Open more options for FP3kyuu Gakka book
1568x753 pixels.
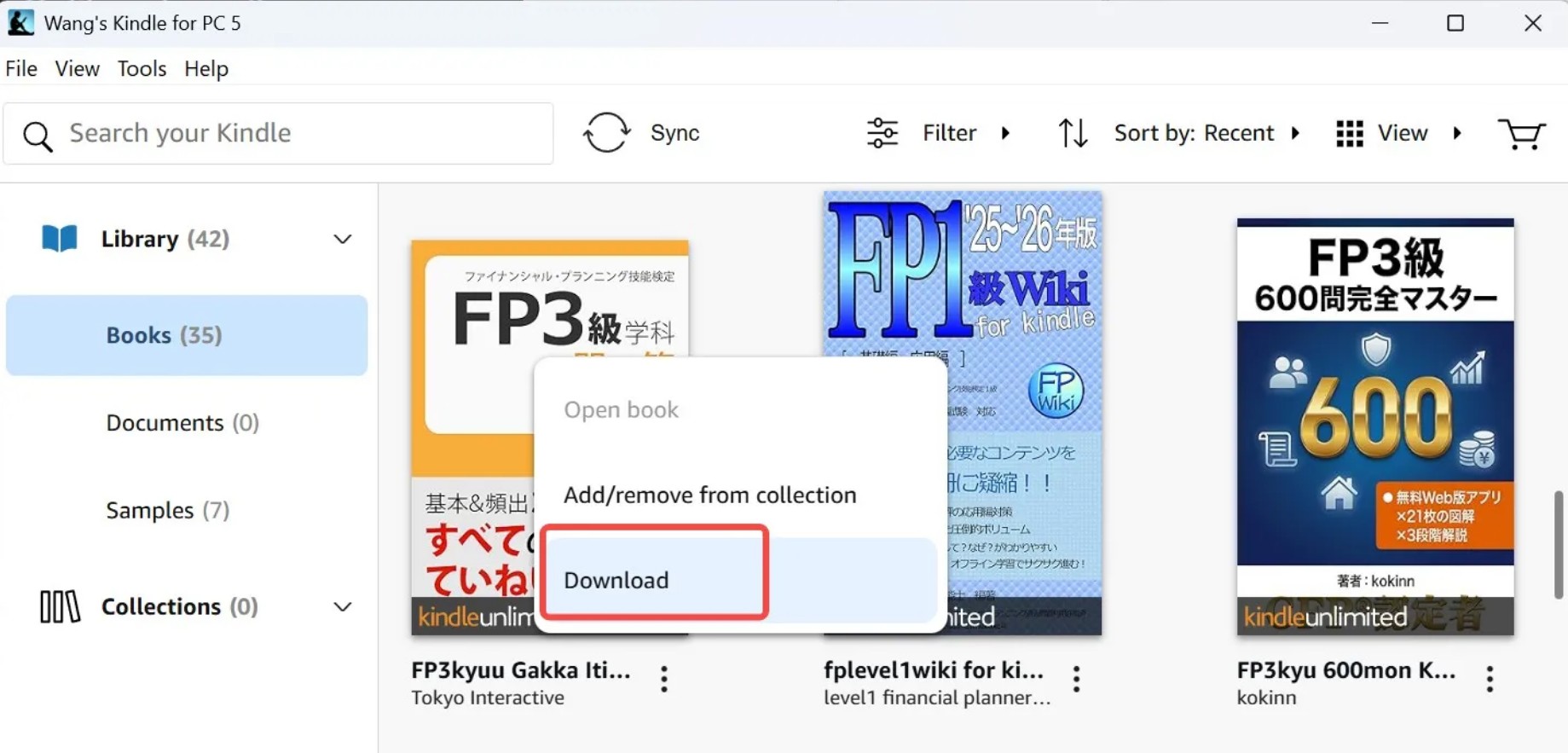664,679
